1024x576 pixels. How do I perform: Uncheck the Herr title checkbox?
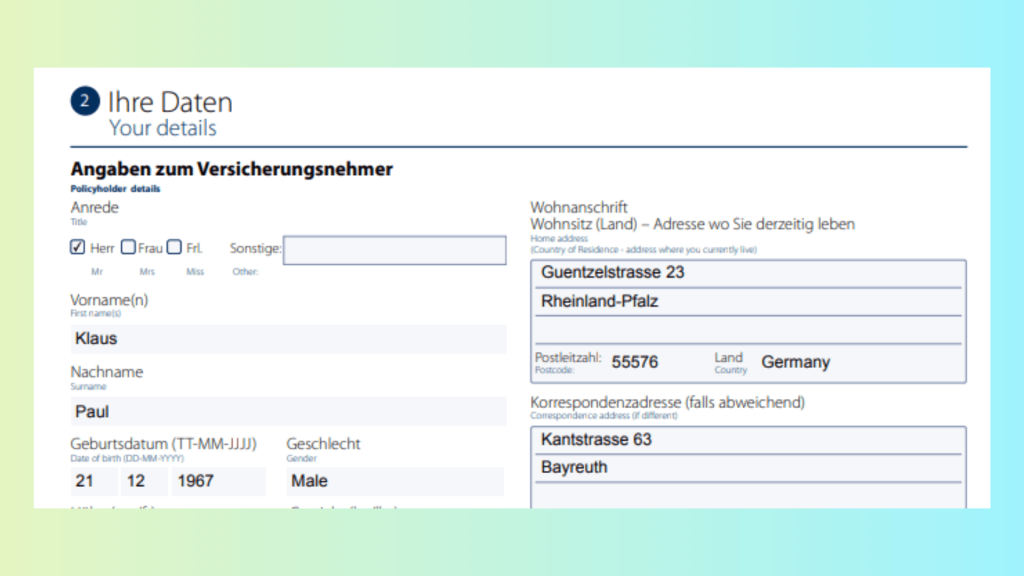(78, 247)
